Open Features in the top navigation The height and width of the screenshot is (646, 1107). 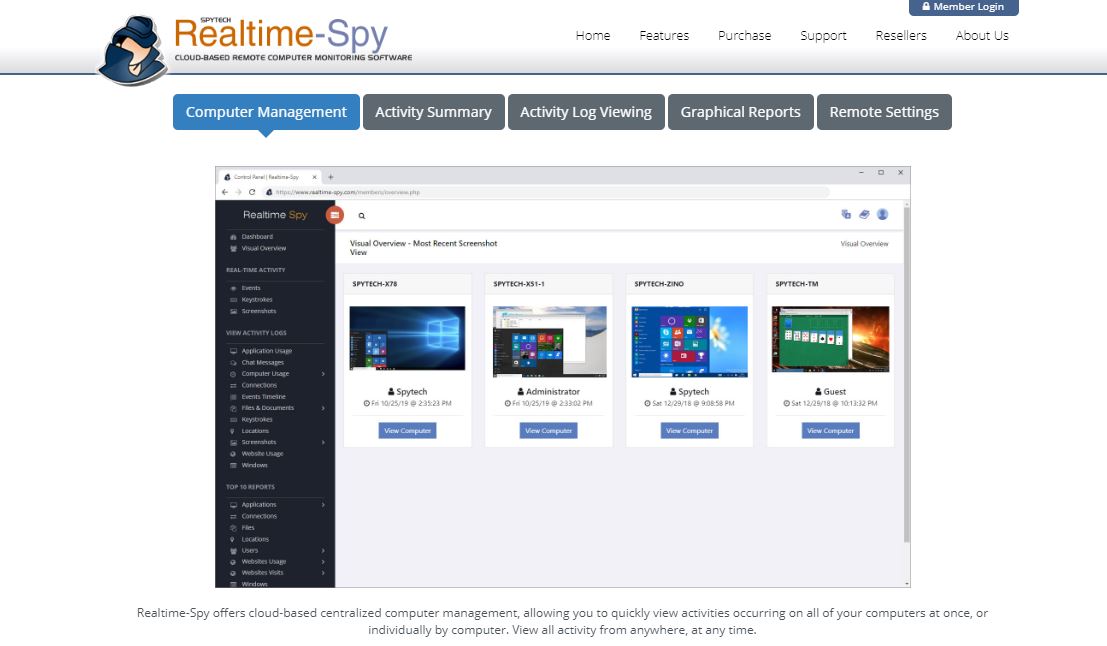[664, 35]
